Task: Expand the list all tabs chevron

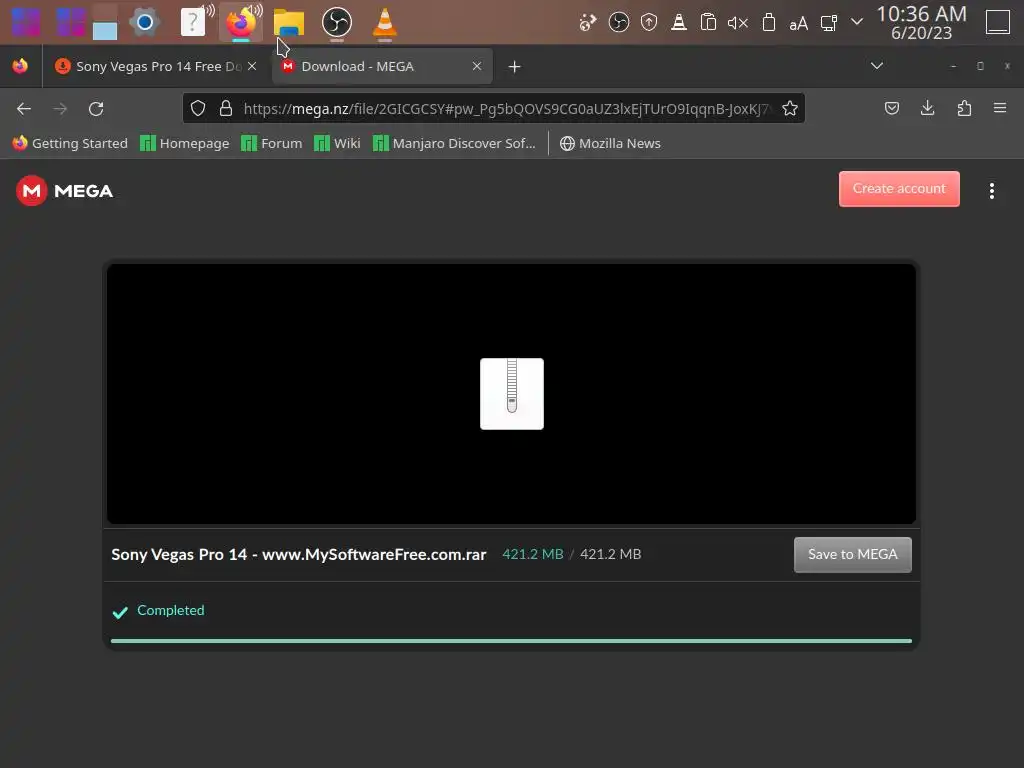Action: 877,66
